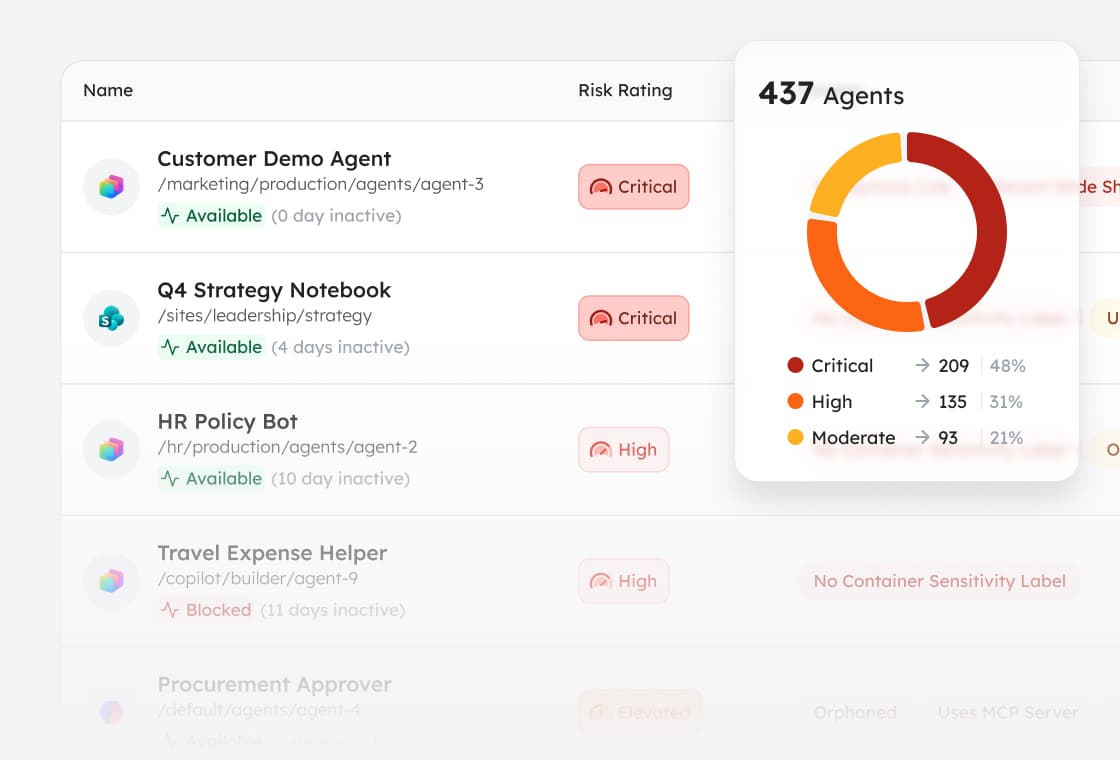
Task: Click Blocked status of Travel Expense Helper
Action: (206, 610)
